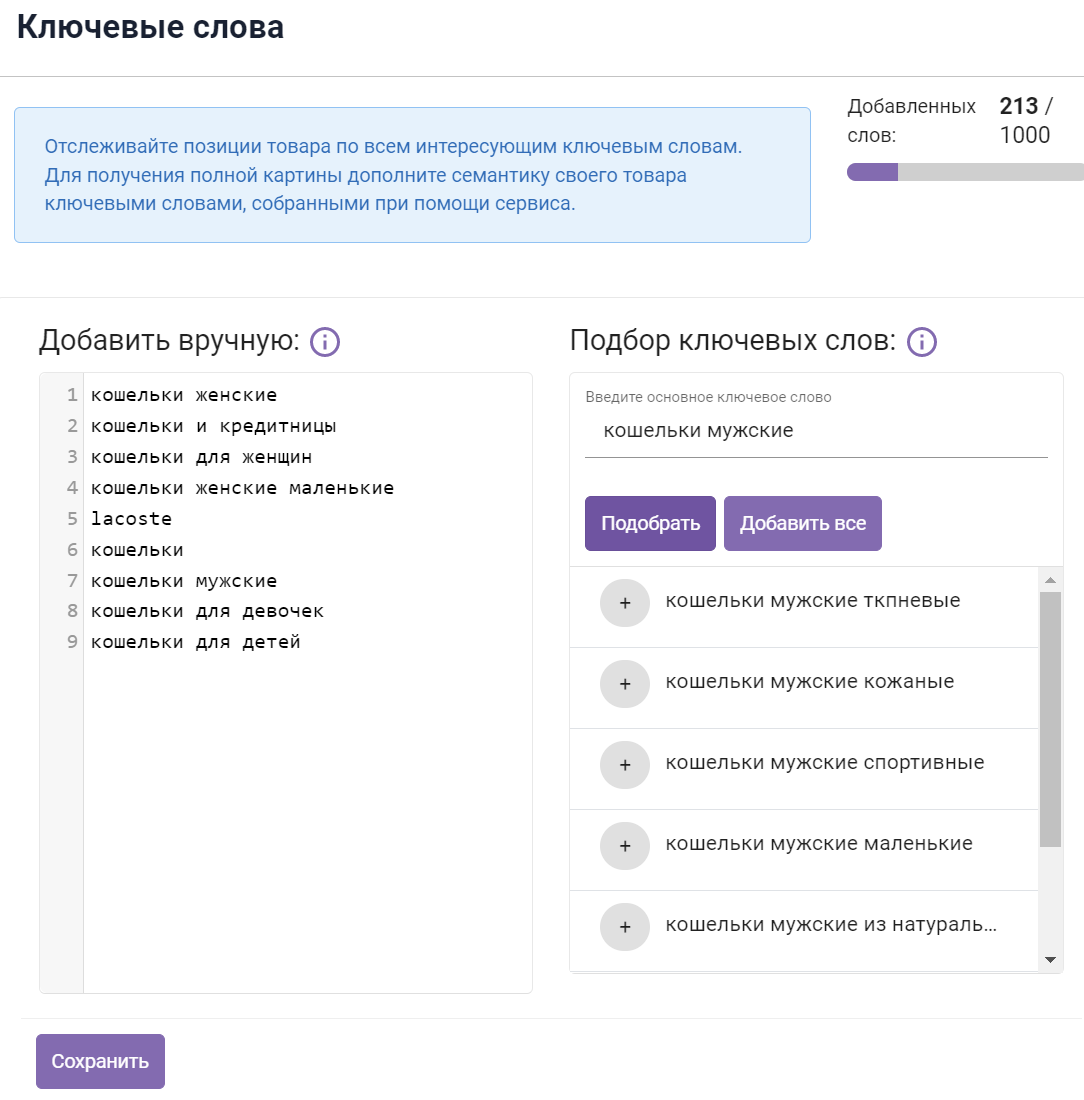1084x1100 pixels.
Task: Save keywords with Сохранить button
Action: (x=100, y=1061)
